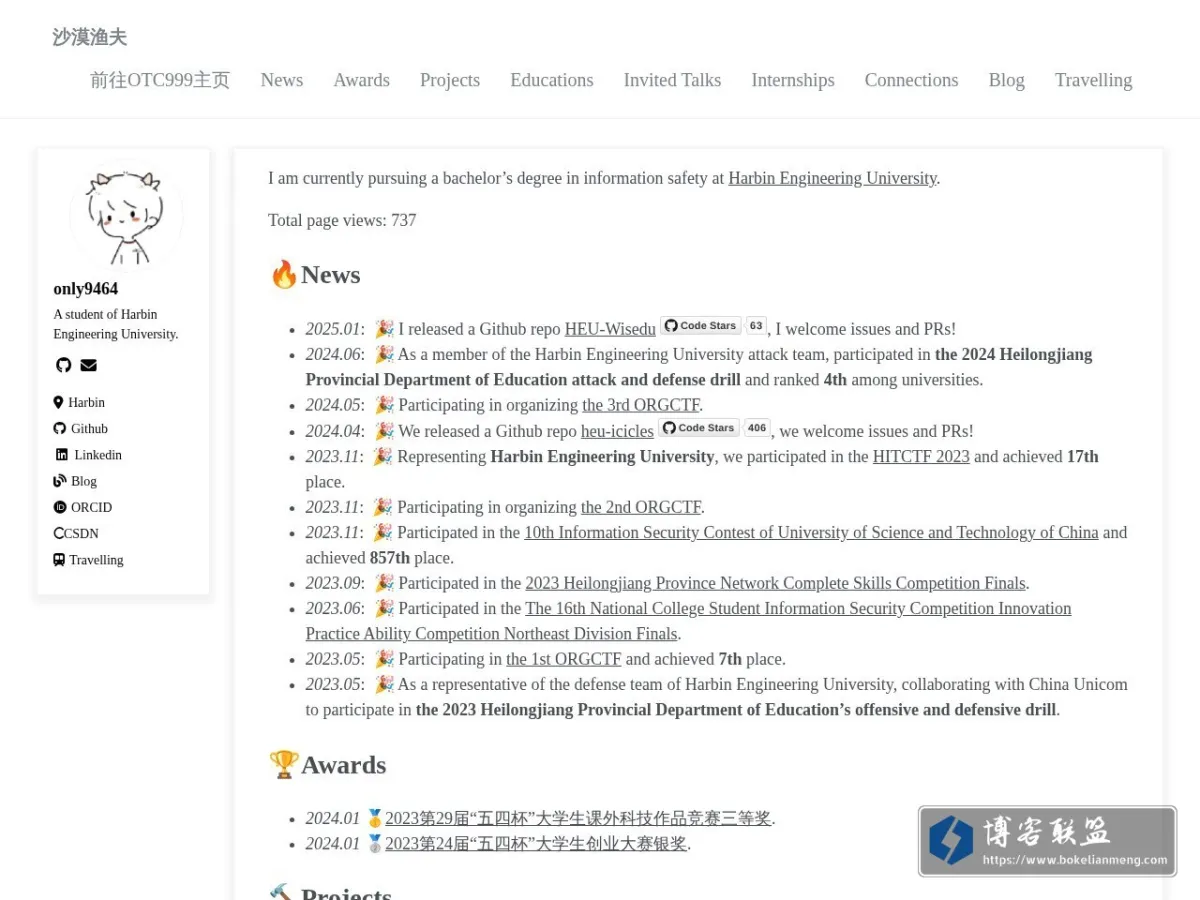The width and height of the screenshot is (1200, 900).
Task: Go to Invited Talks in navigation
Action: pyautogui.click(x=672, y=80)
